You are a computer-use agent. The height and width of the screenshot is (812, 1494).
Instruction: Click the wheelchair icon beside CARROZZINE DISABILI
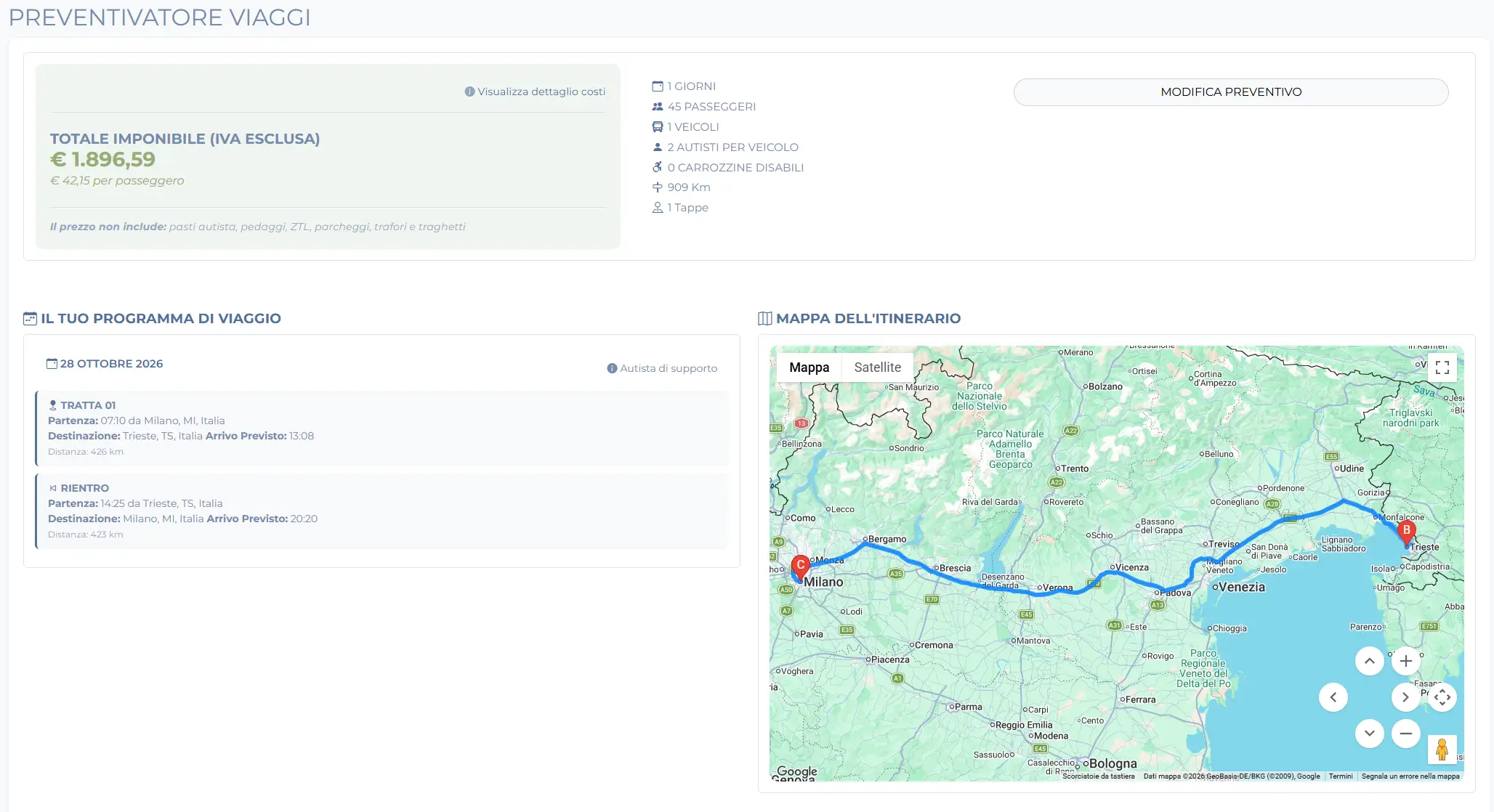[658, 168]
